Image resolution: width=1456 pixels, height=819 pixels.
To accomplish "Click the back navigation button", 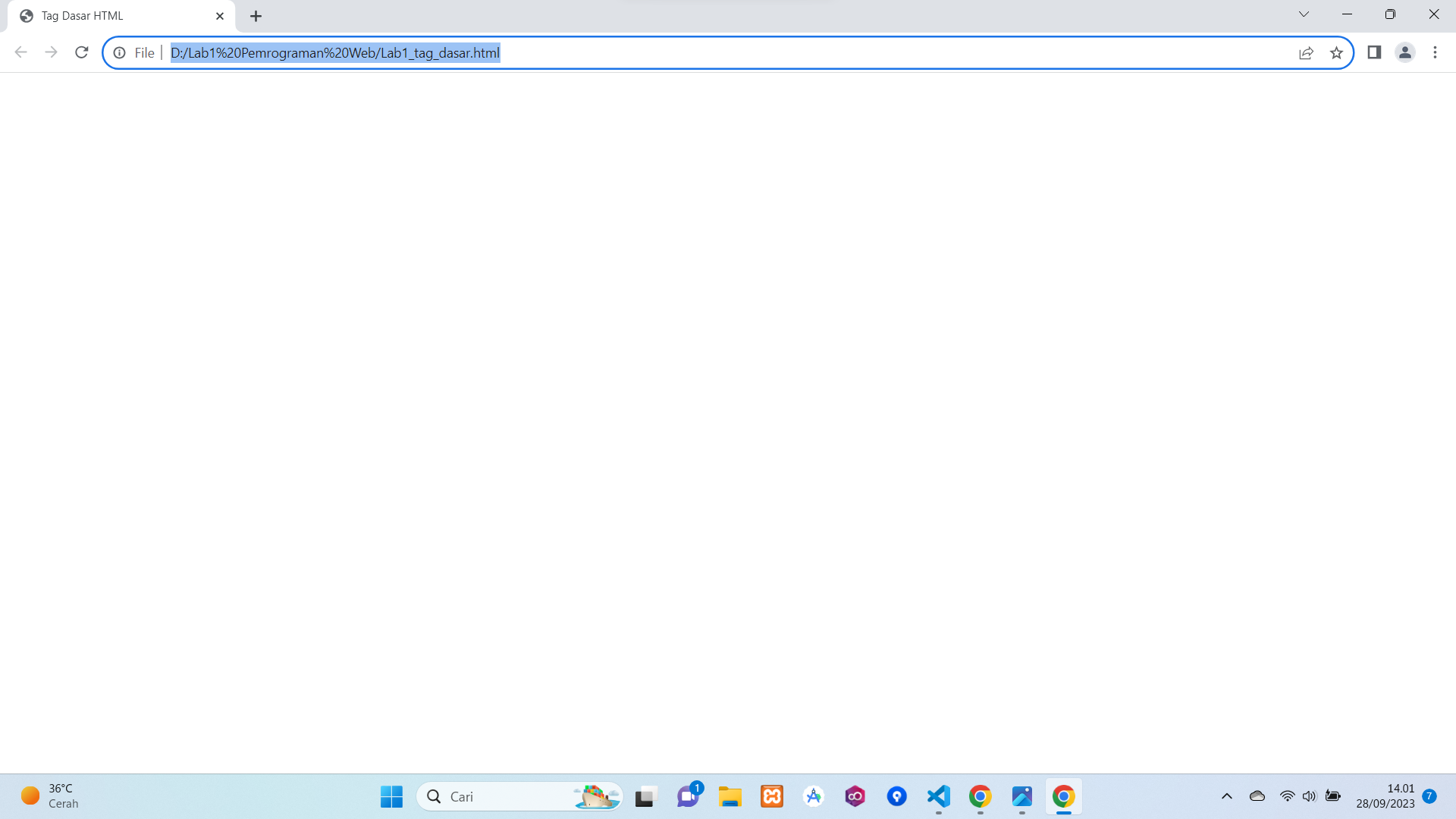I will coord(20,52).
